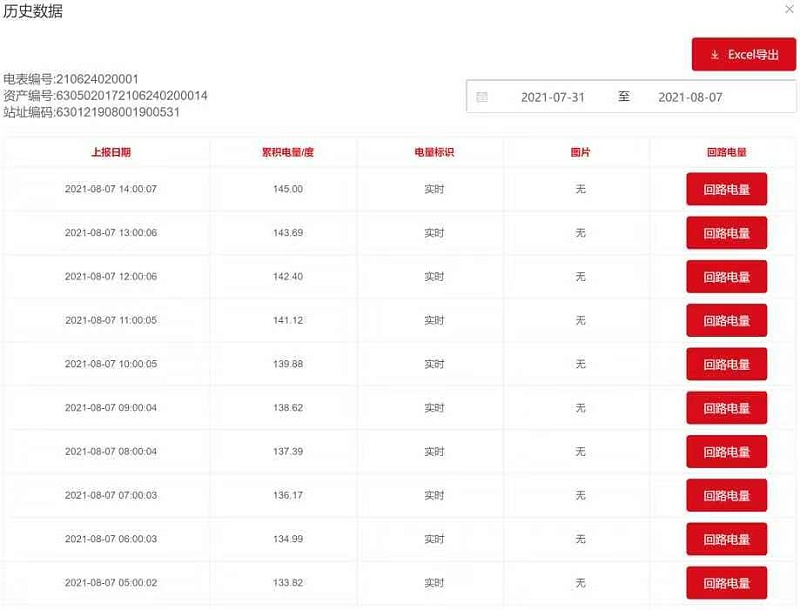The width and height of the screenshot is (800, 610).
Task: Open 回路电量 for the 10:00:05 record
Action: click(x=726, y=364)
